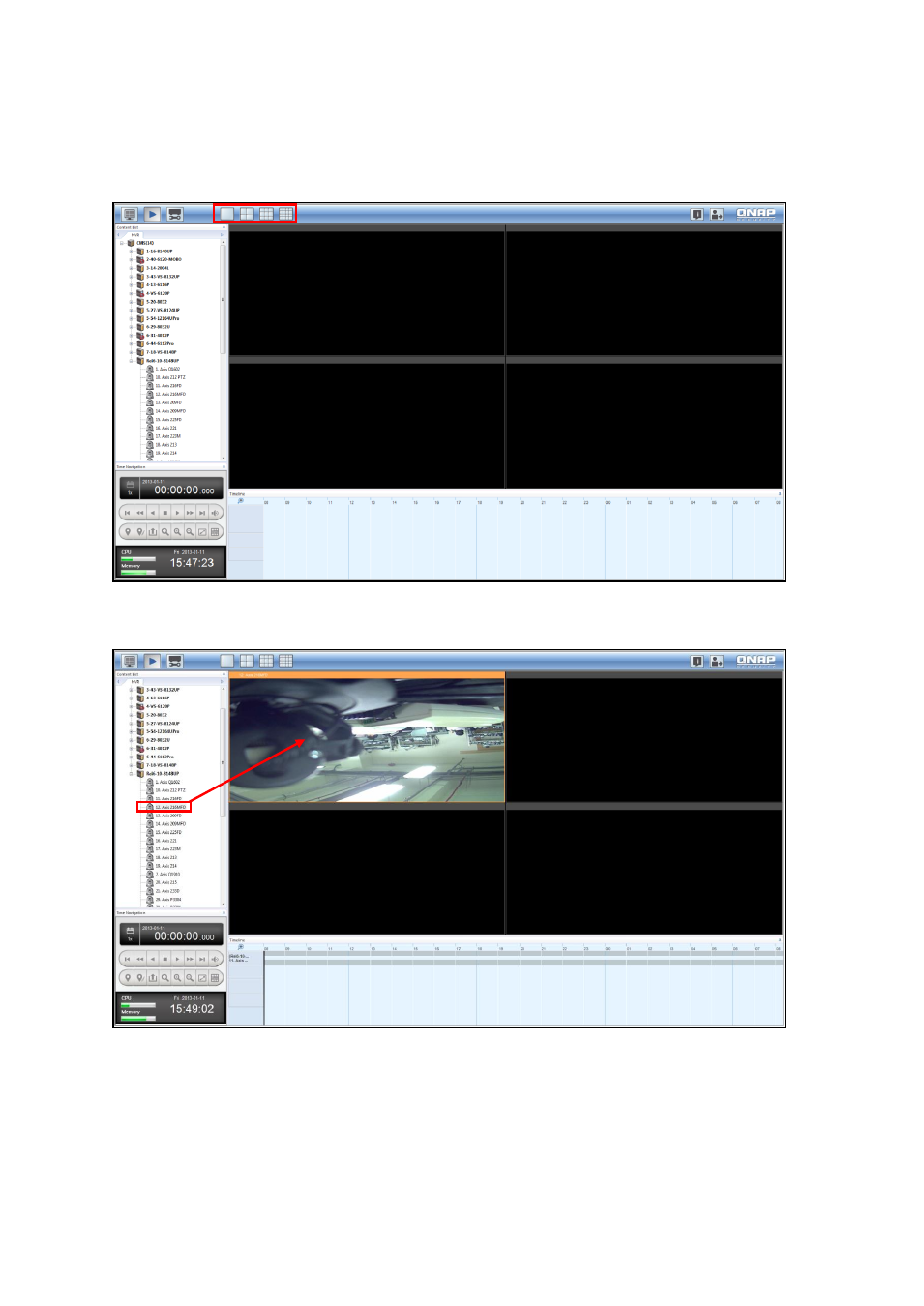Viewport: 924px width, 1306px height.
Task: Open live view monitor mode in upper window
Action: (x=130, y=214)
